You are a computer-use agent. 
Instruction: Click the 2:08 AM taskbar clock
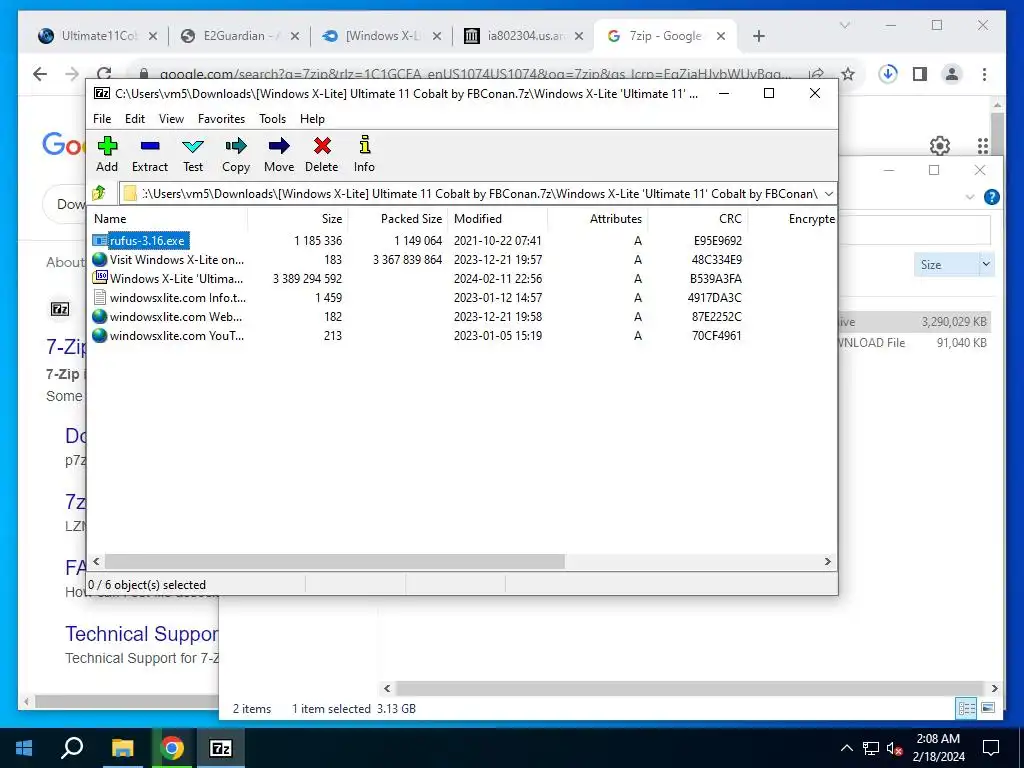coord(938,739)
